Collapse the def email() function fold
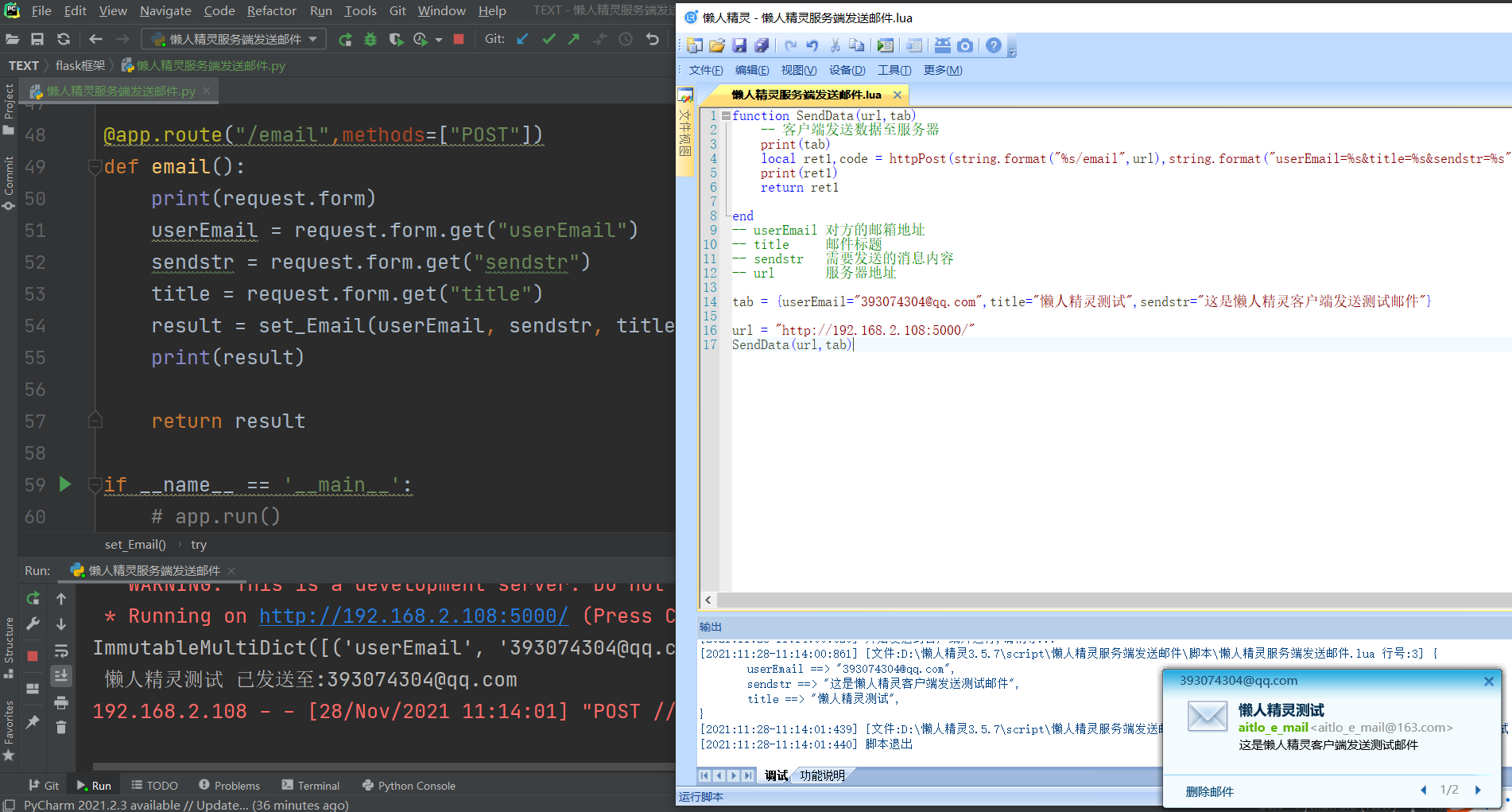Viewport: 1512px width, 812px height. pos(95,167)
